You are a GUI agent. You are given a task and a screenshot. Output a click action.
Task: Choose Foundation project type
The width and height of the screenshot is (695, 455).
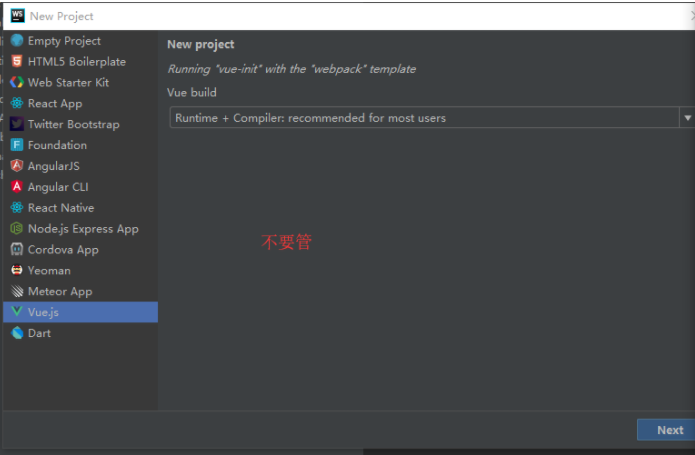click(80, 144)
